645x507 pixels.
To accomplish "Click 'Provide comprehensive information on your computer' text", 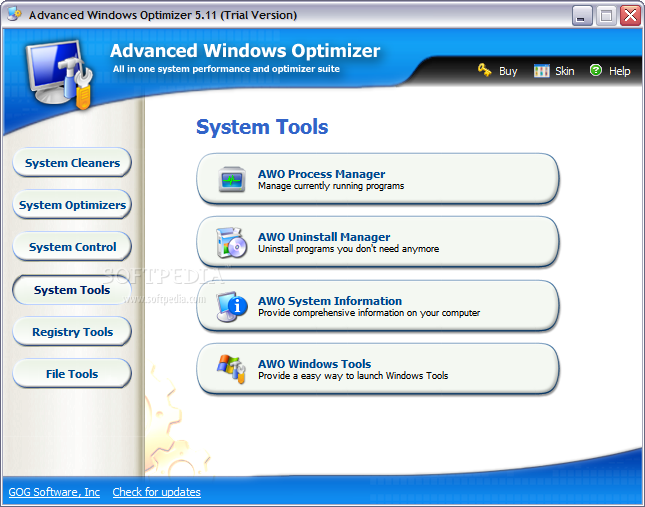I will tap(369, 313).
